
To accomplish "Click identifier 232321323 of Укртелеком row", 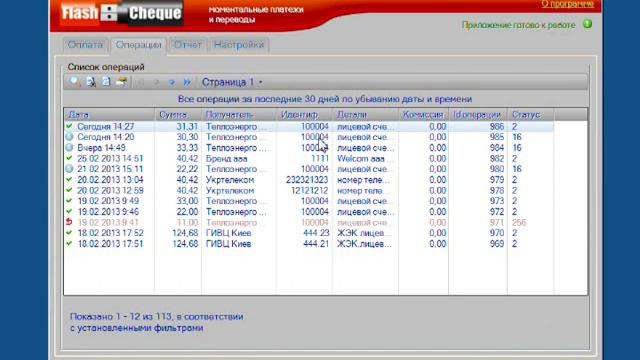I will (307, 180).
